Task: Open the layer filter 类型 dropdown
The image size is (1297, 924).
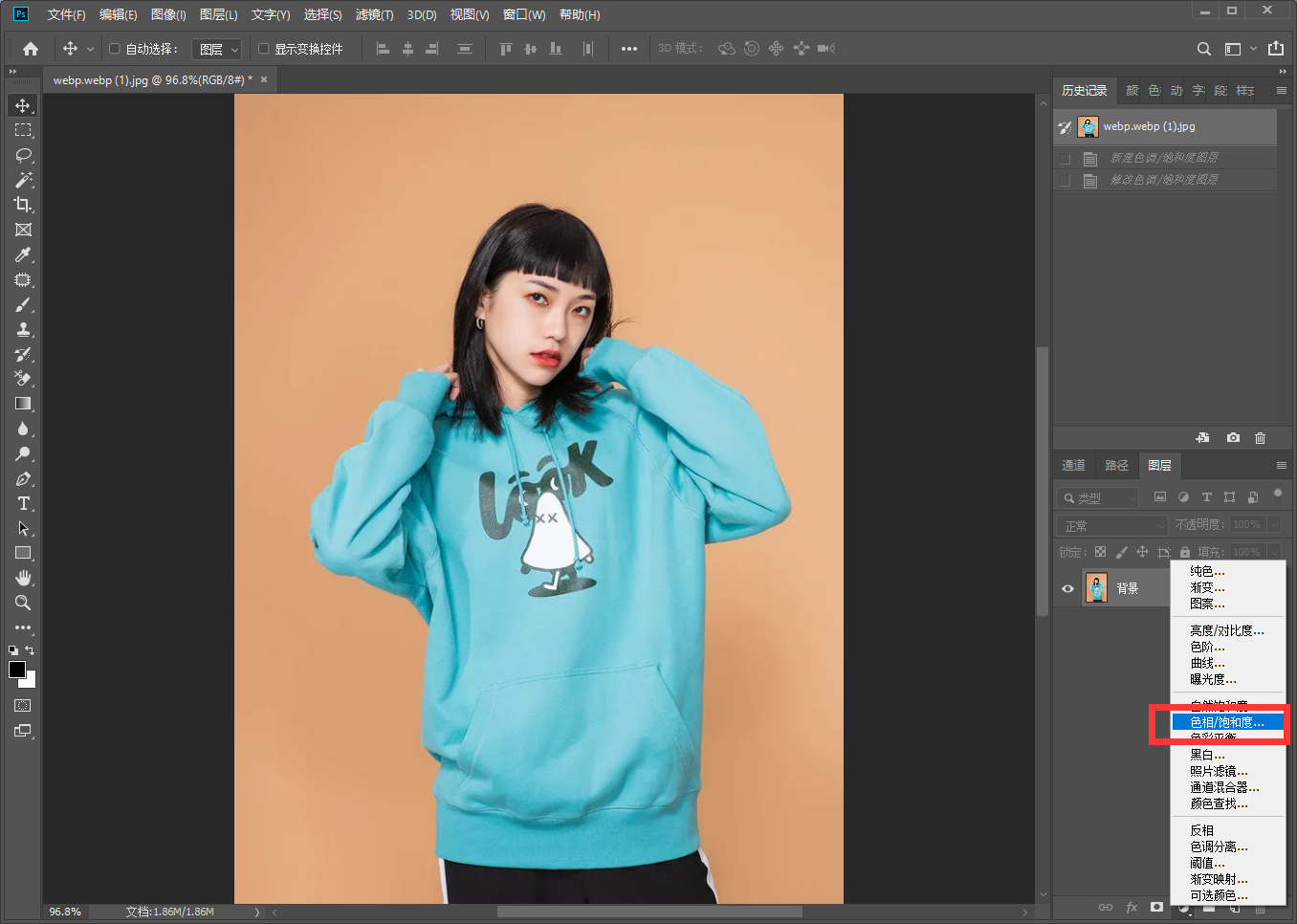Action: coord(1099,498)
